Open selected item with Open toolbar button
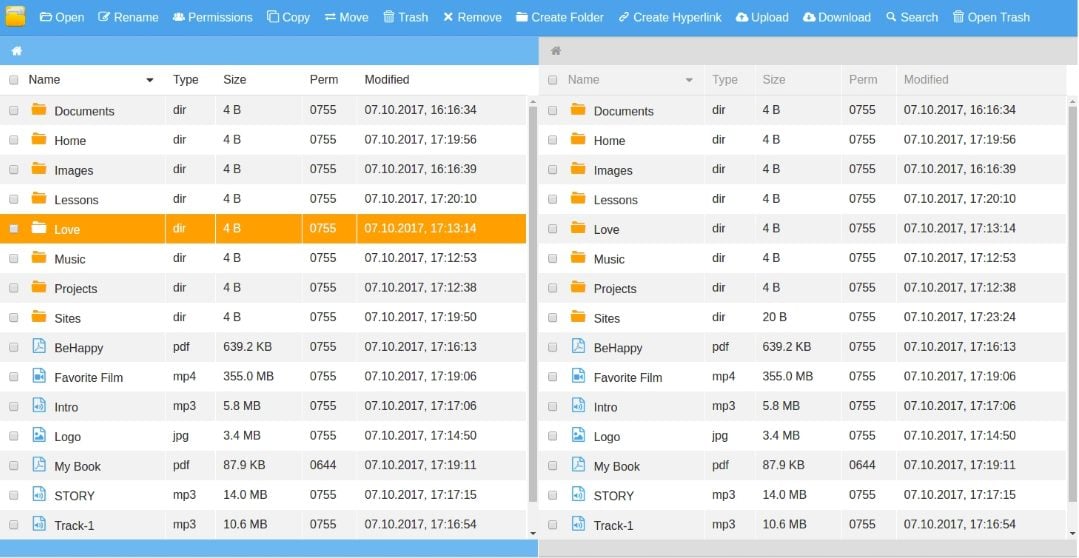1079x558 pixels. click(62, 17)
